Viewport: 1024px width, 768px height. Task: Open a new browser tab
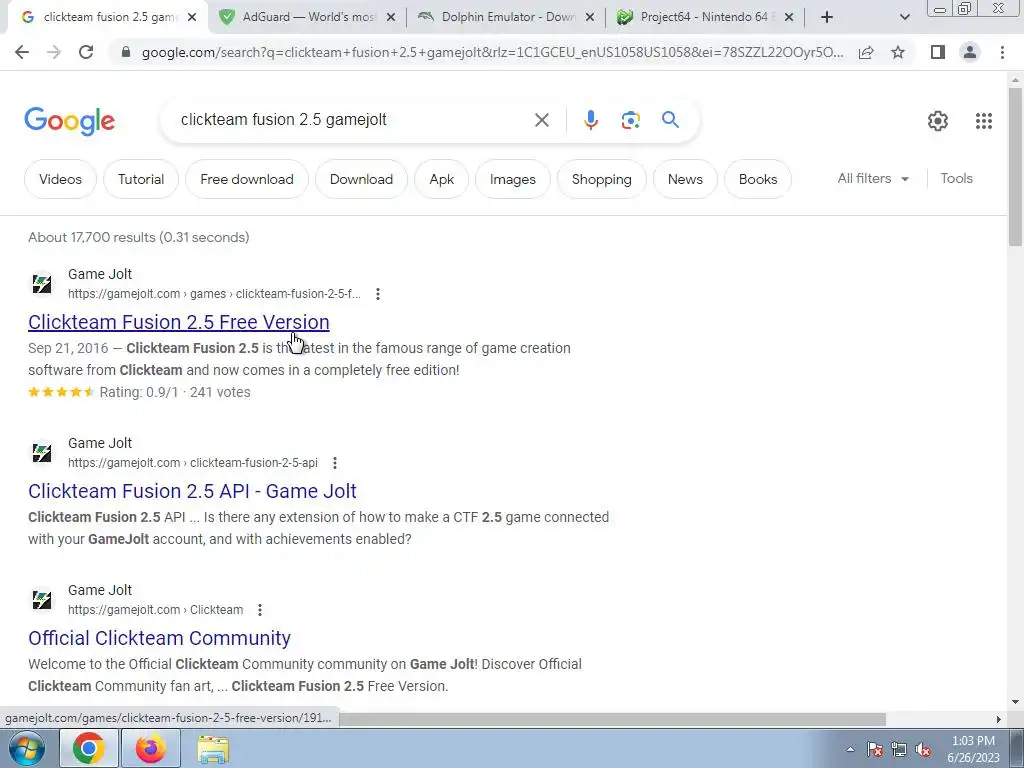point(827,18)
